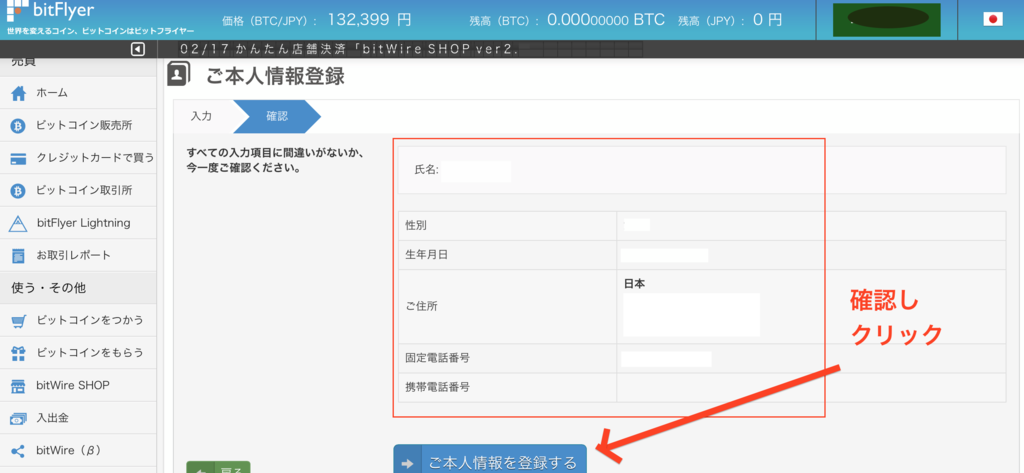Click the 生年月日 row label
This screenshot has height=473, width=1024.
click(x=426, y=255)
